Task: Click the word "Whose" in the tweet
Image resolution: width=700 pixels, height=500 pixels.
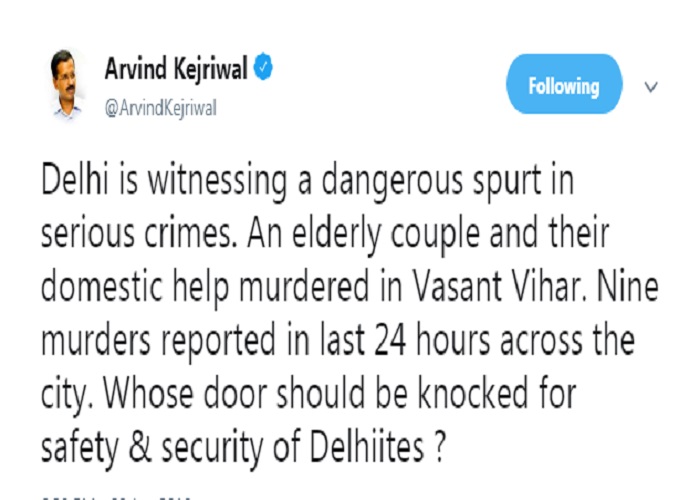Action: pos(149,394)
